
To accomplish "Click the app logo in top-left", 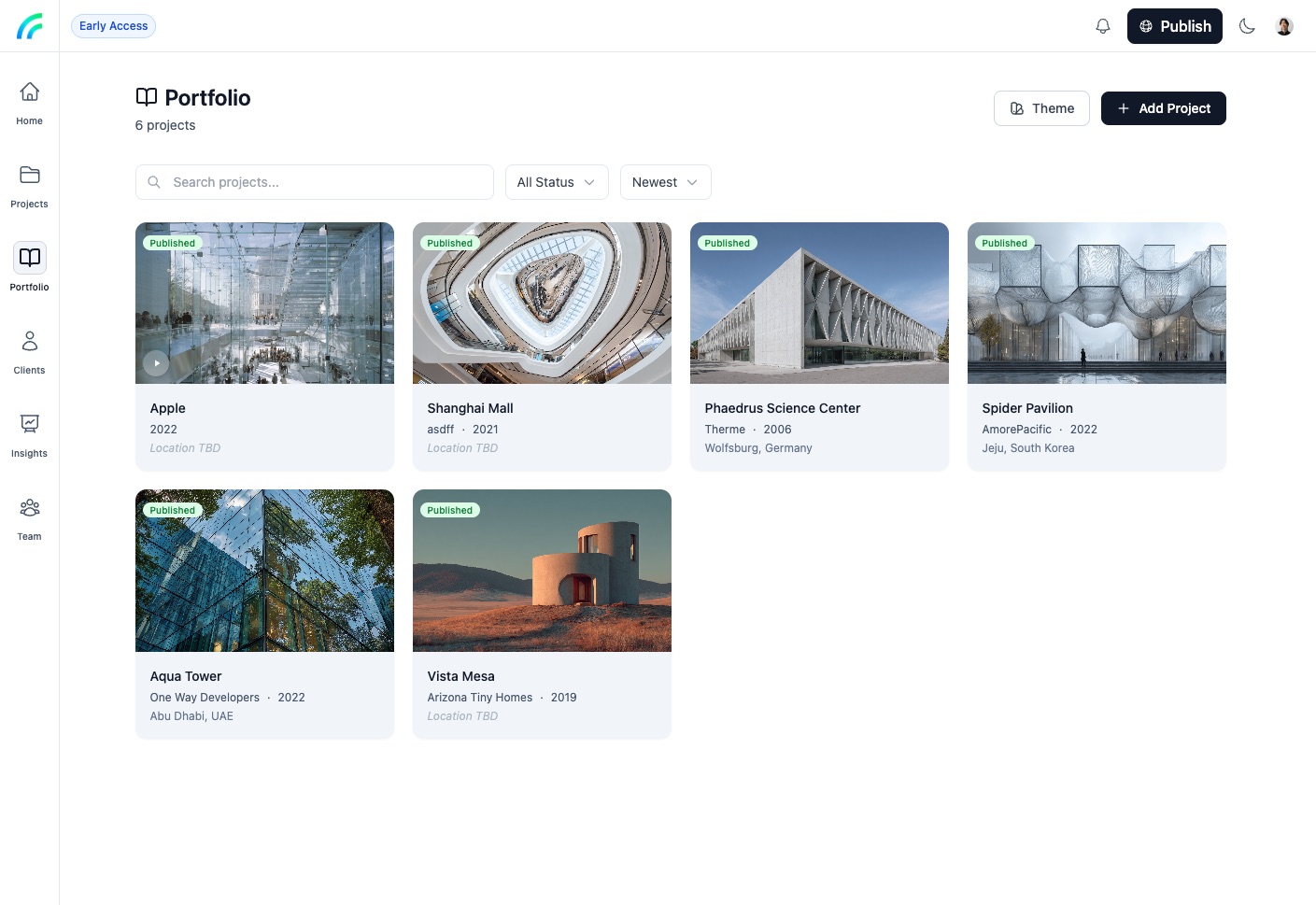I will coord(30,26).
